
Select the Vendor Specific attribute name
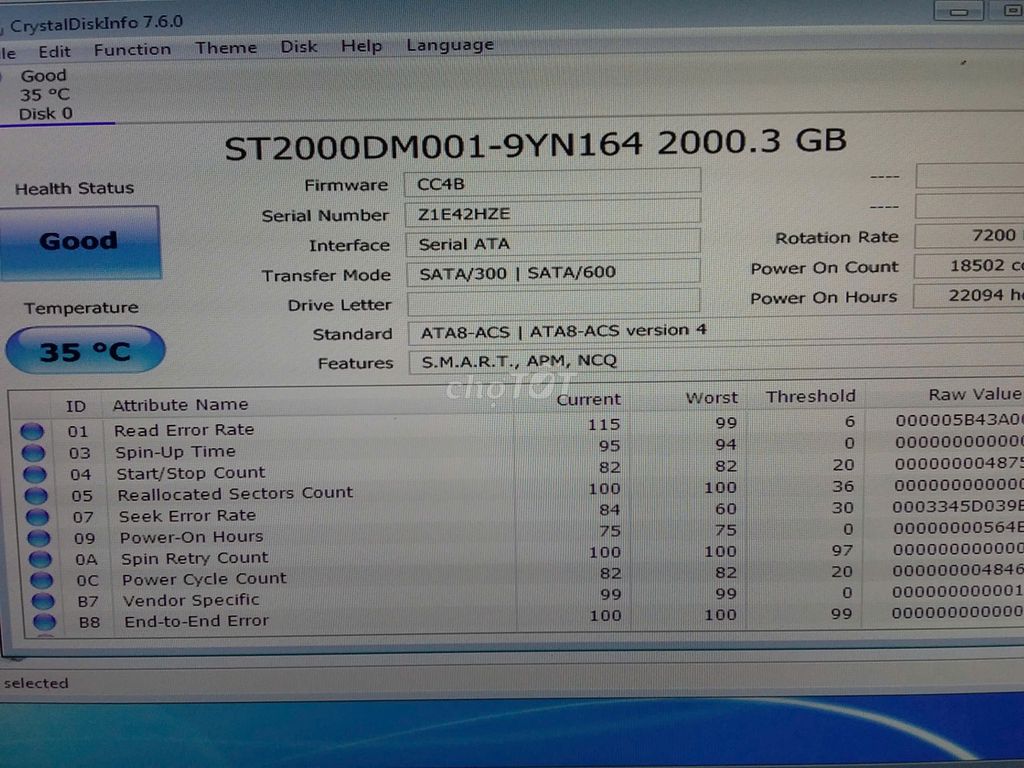(x=191, y=600)
